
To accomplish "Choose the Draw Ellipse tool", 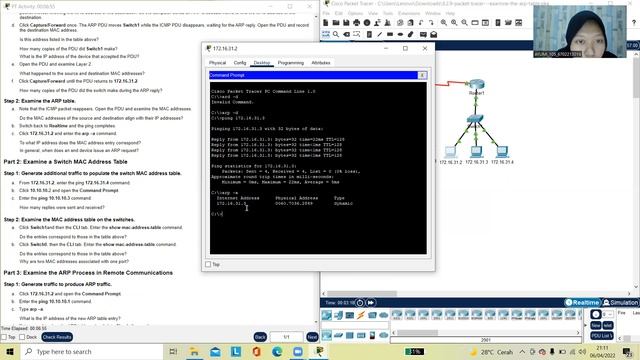I will 400,35.
